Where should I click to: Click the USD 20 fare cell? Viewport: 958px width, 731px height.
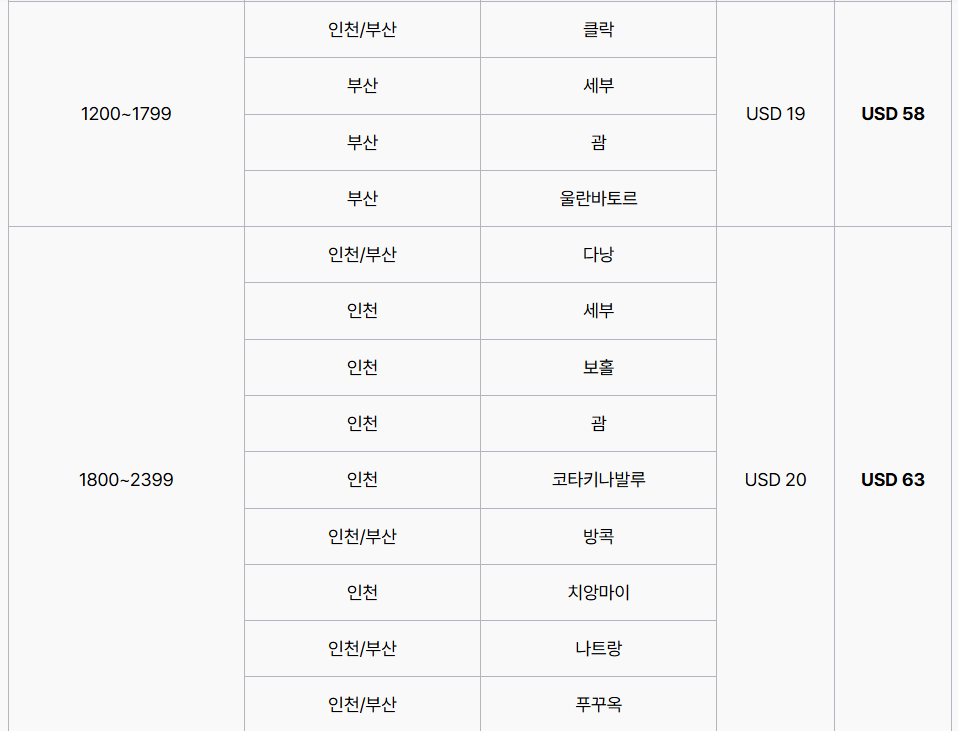tap(775, 480)
